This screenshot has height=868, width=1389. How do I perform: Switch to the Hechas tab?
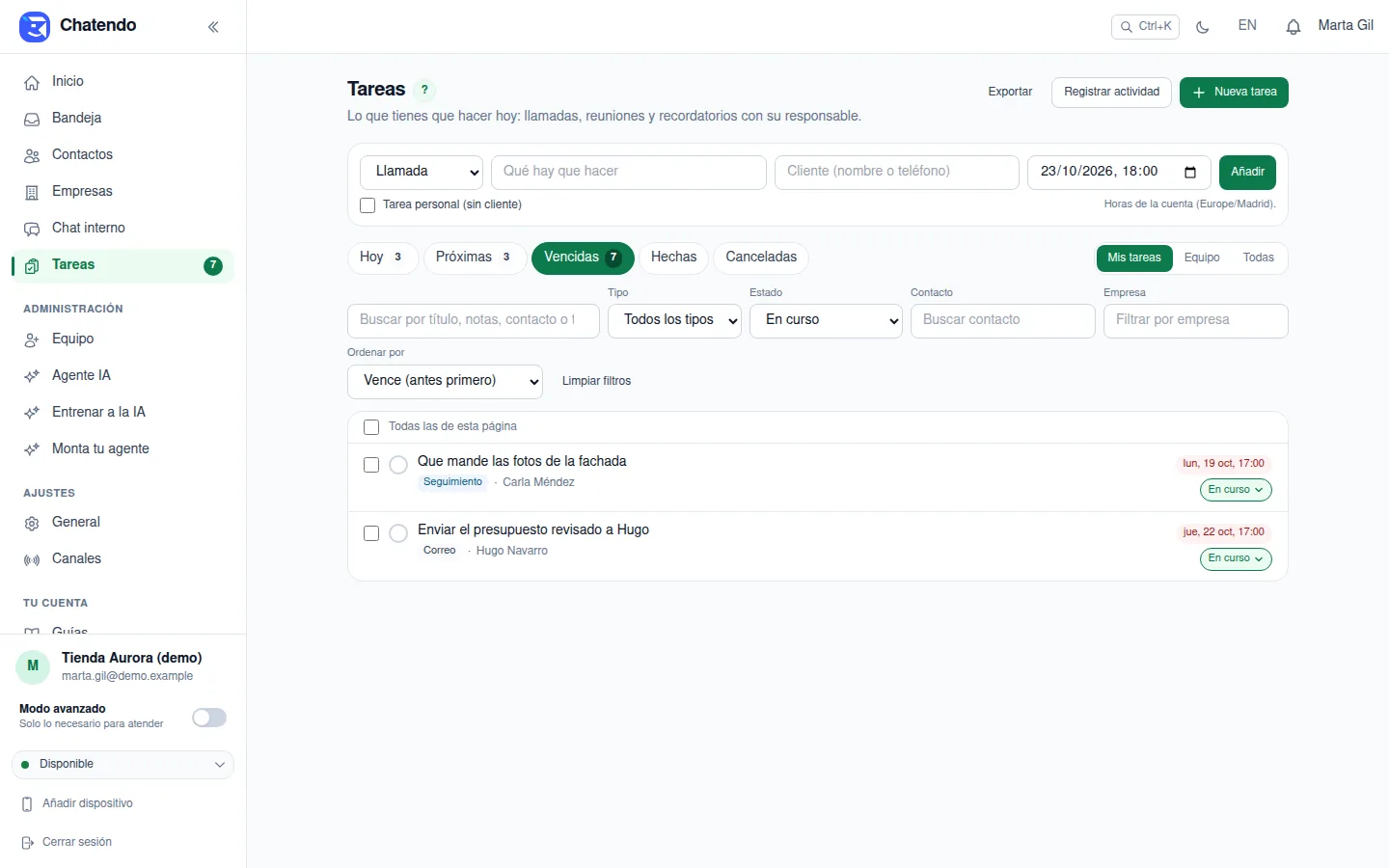coord(673,258)
